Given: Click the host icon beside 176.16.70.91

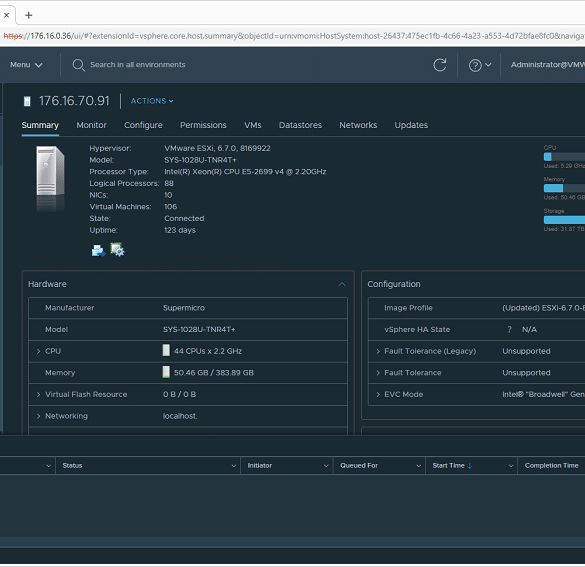Looking at the screenshot, I should [x=27, y=101].
